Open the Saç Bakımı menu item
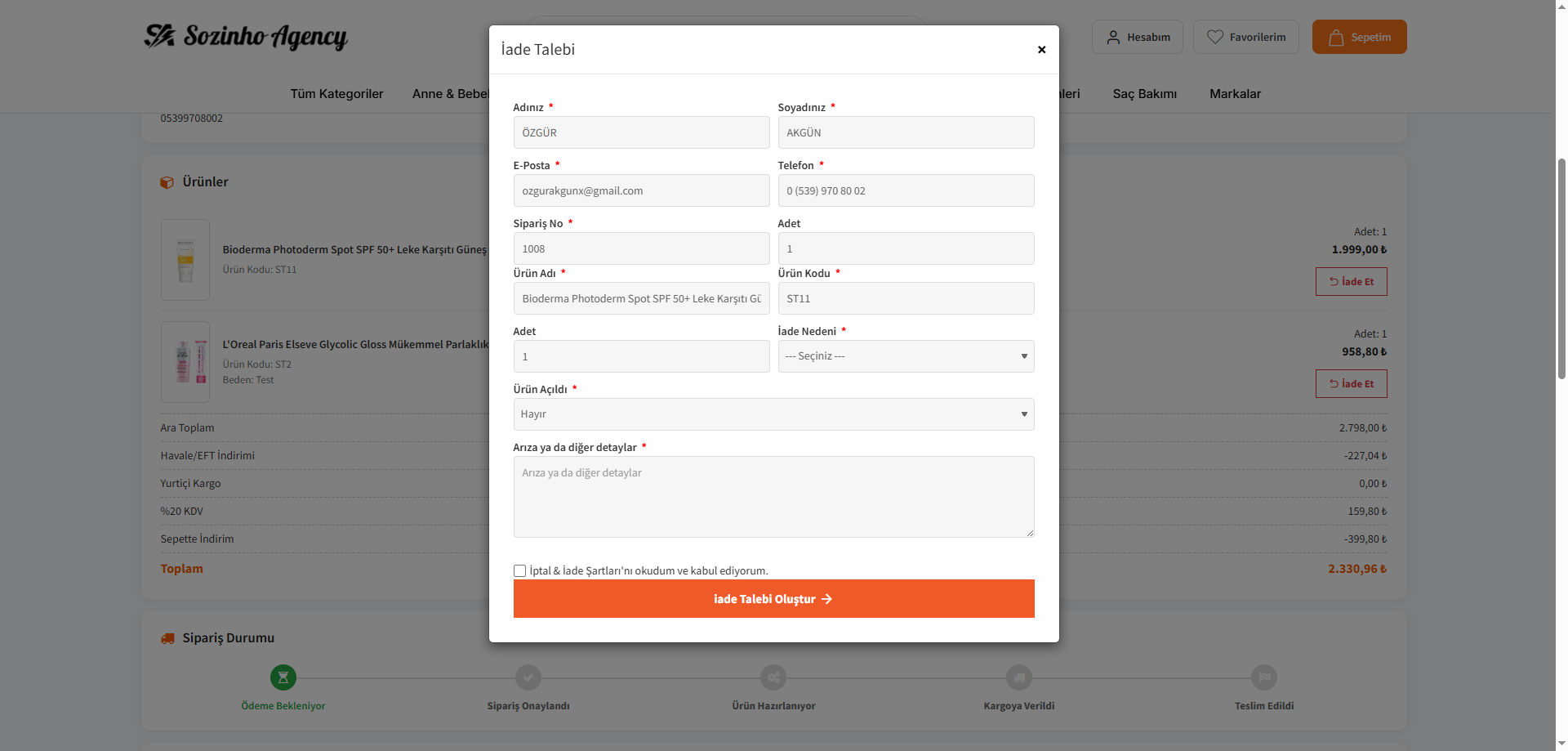 [x=1144, y=94]
